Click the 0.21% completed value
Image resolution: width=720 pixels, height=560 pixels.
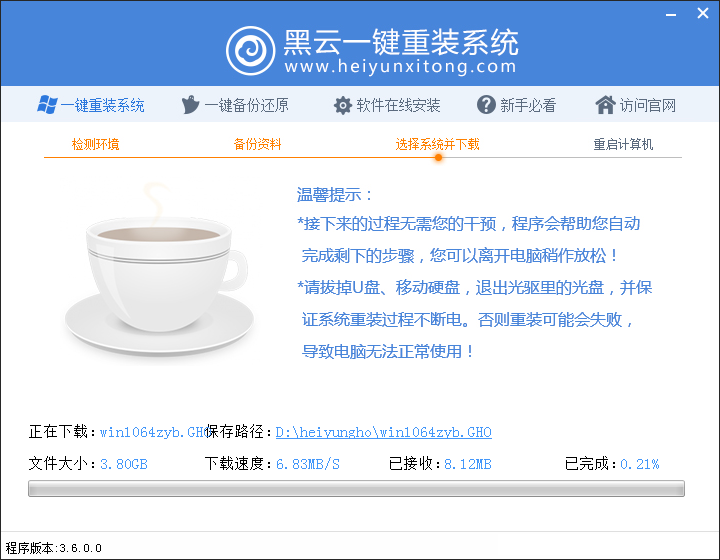click(x=639, y=464)
